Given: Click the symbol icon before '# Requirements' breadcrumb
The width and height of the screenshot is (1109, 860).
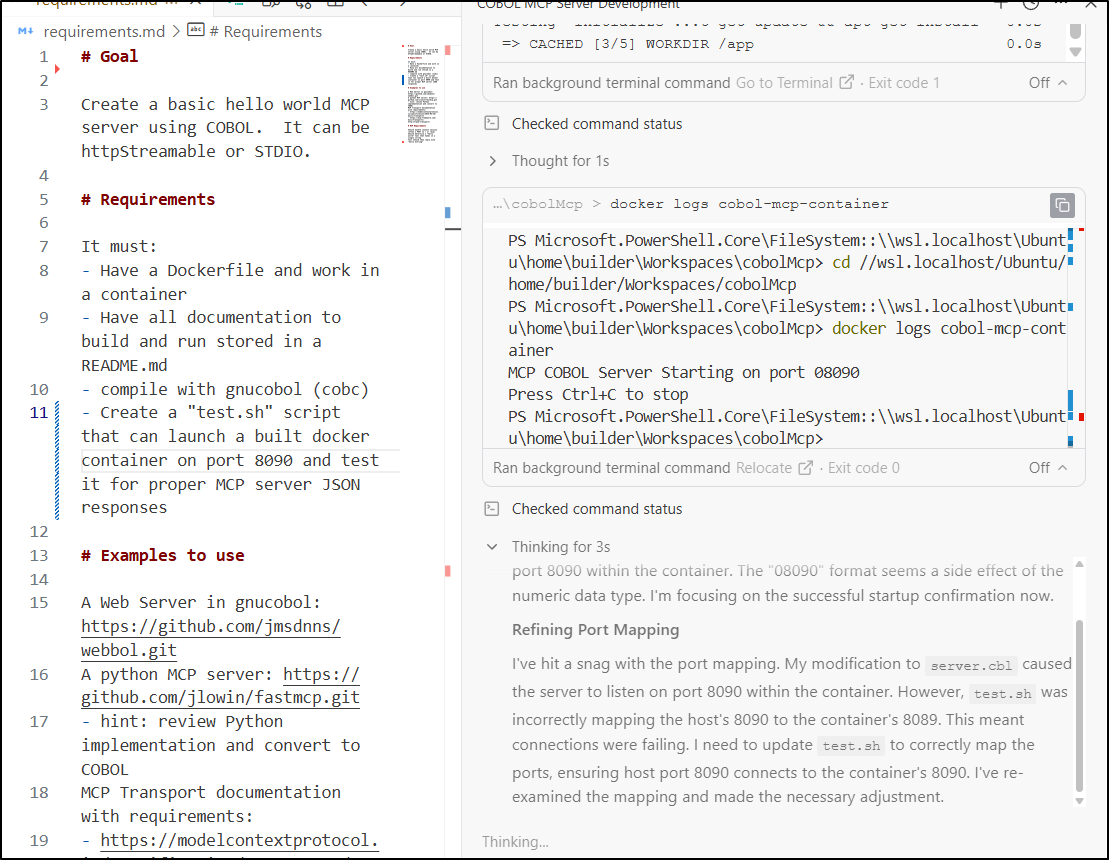Looking at the screenshot, I should coord(196,31).
